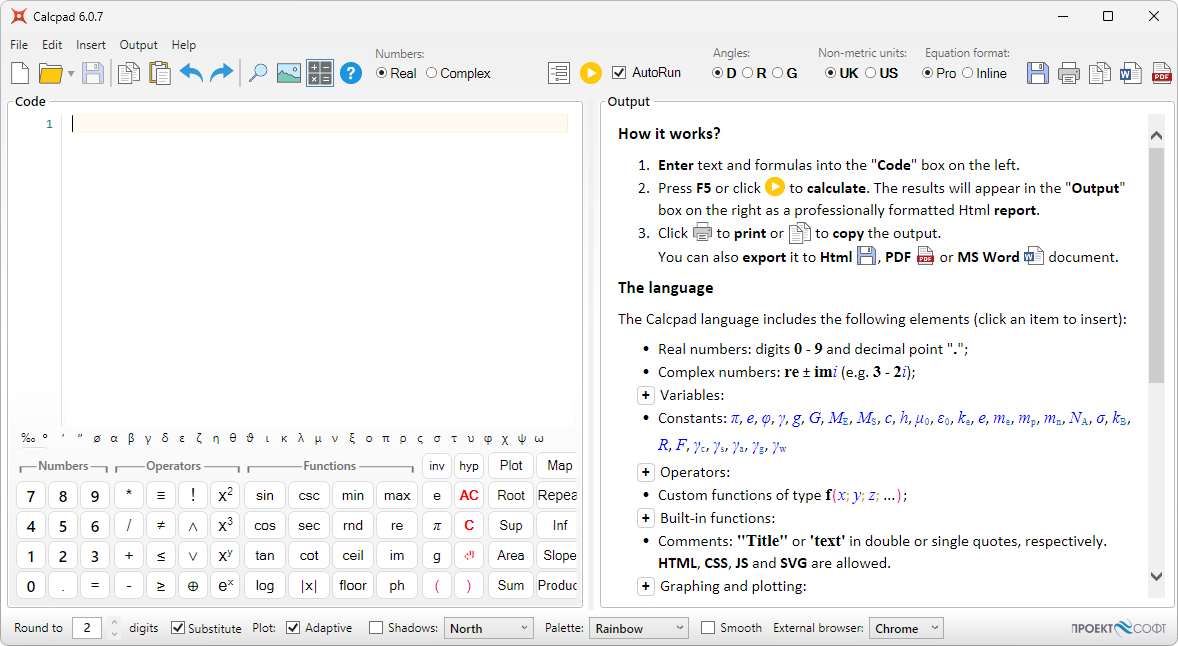
Task: Choose US non-metric units
Action: pyautogui.click(x=881, y=73)
